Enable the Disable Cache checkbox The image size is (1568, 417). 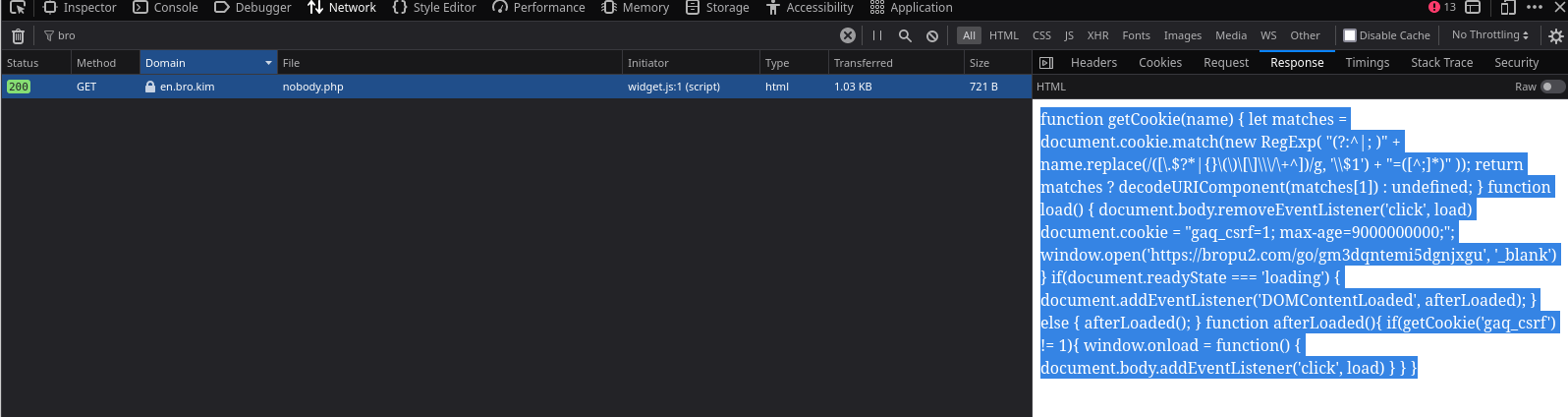click(1350, 35)
